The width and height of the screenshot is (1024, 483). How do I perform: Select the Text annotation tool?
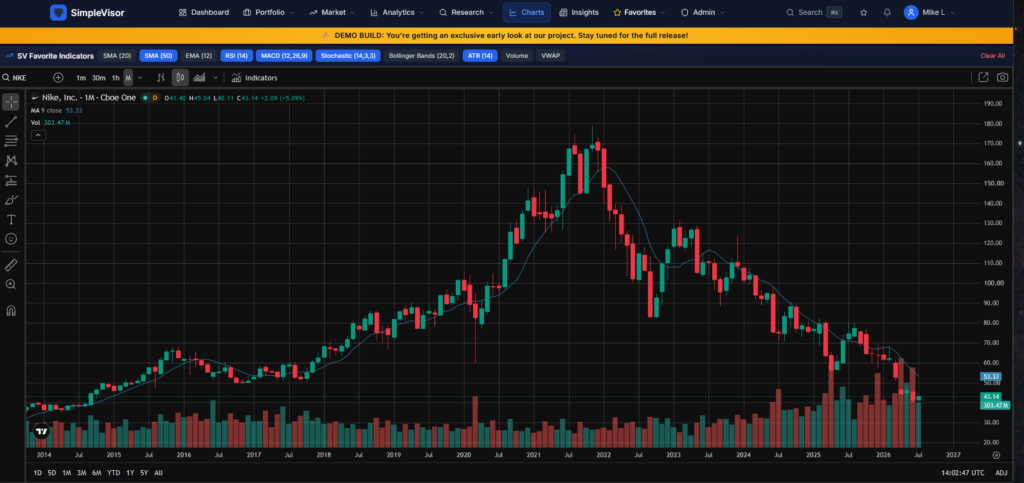tap(11, 219)
